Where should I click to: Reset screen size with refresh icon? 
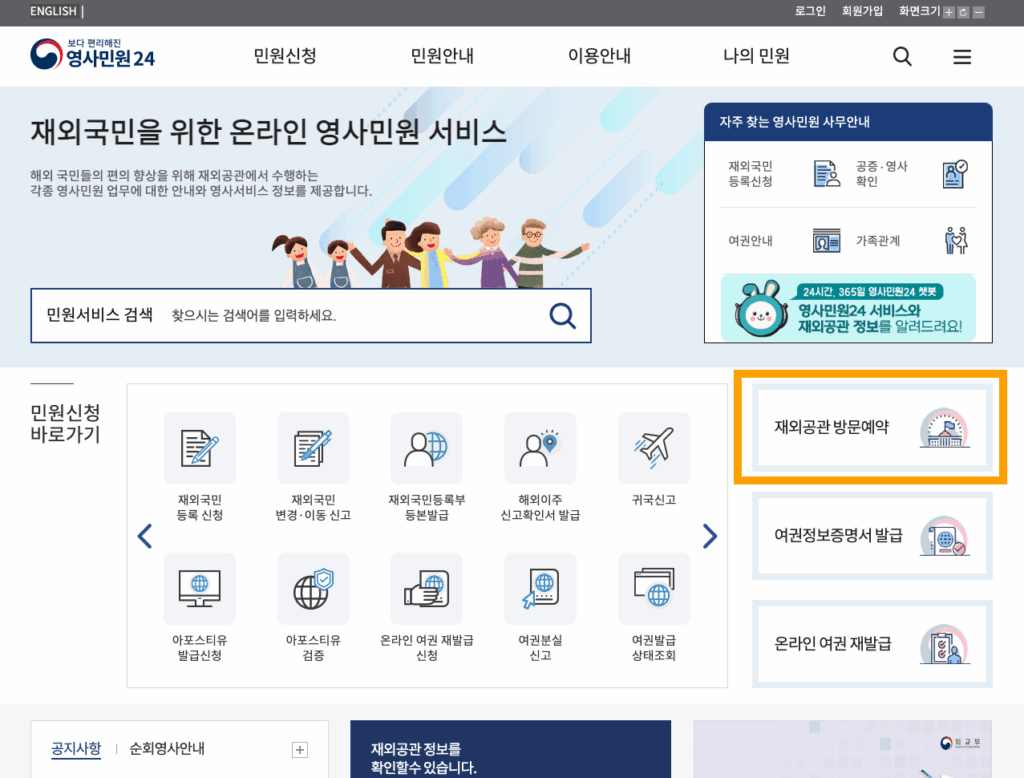[x=963, y=12]
